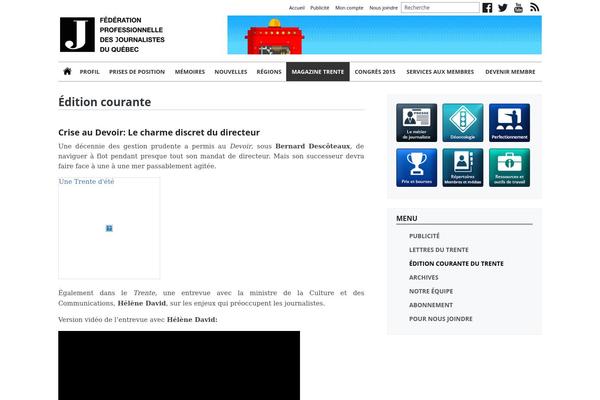Click the Accueil link at top

297,8
